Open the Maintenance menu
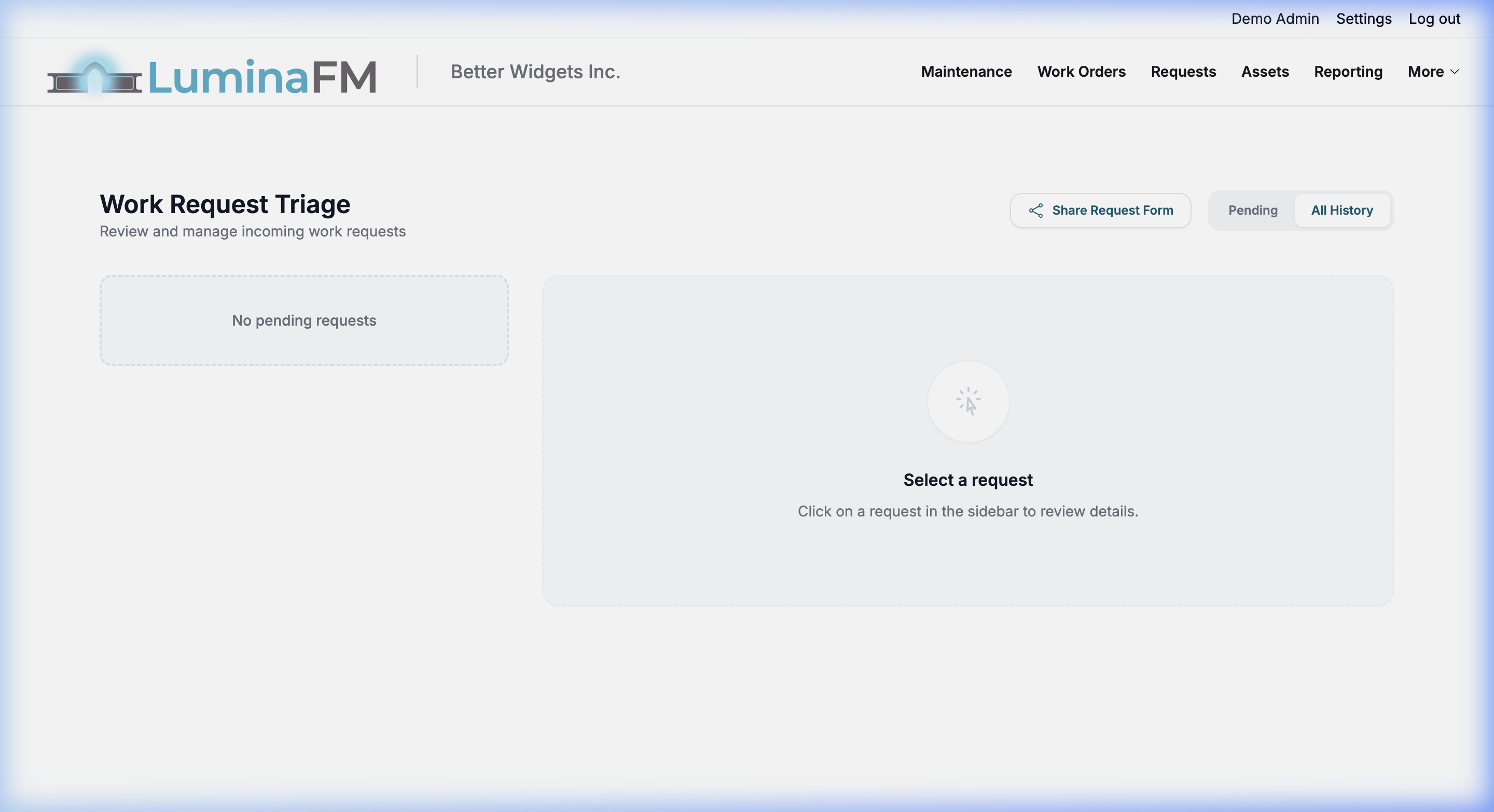Image resolution: width=1494 pixels, height=812 pixels. pyautogui.click(x=966, y=72)
